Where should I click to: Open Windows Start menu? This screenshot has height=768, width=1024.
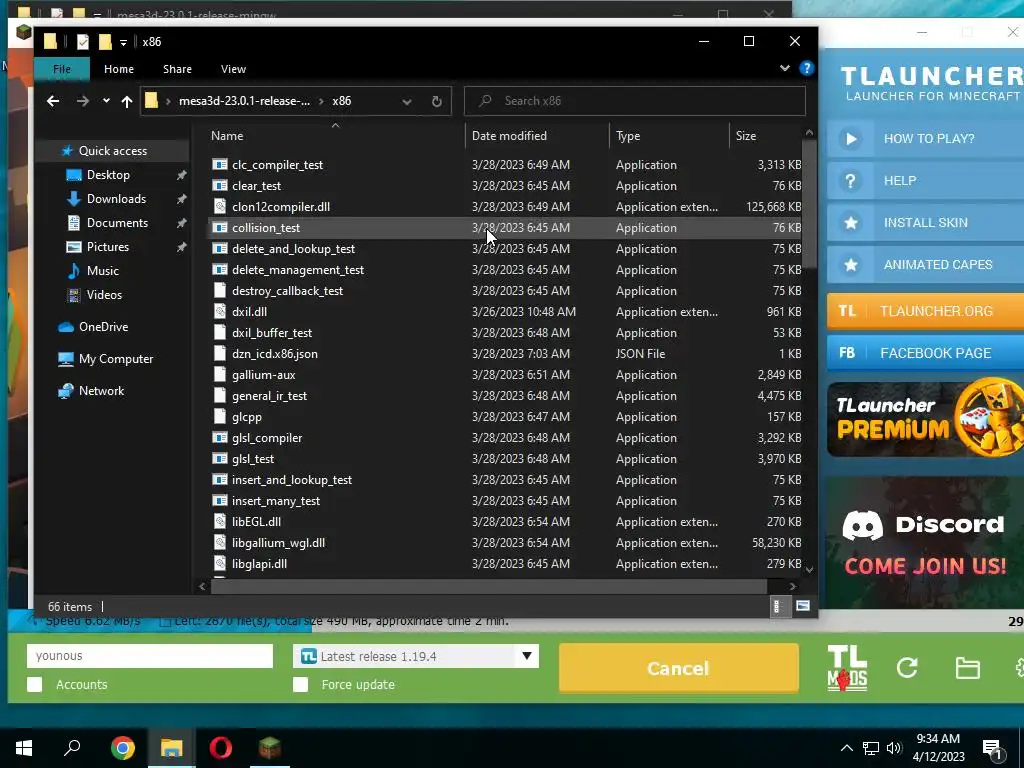pos(24,748)
